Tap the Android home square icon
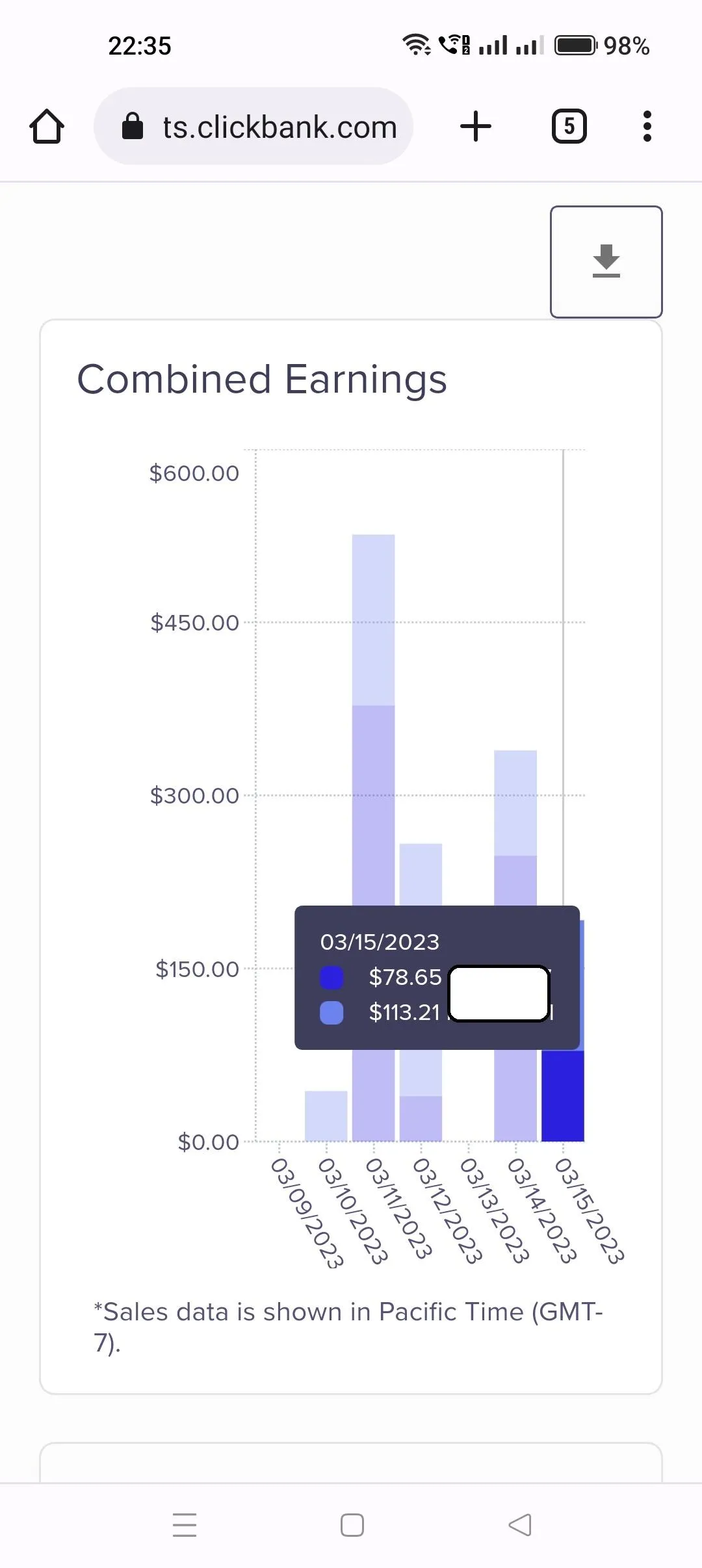This screenshot has width=702, height=1568. 352,1524
